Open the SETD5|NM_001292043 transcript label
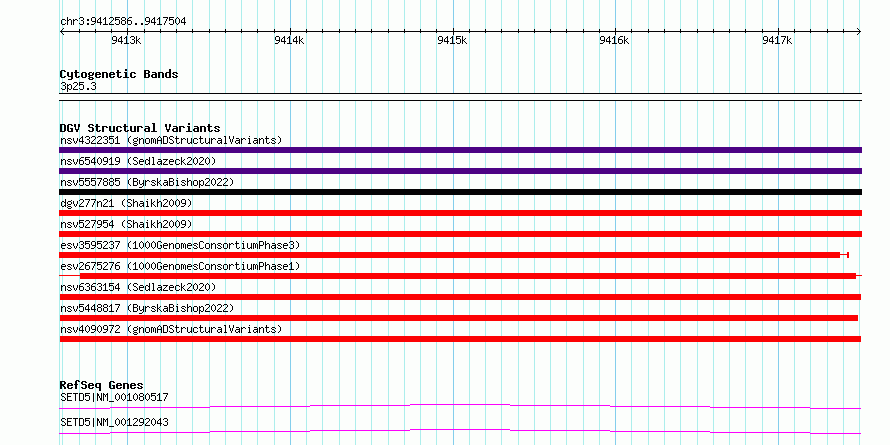890x445 pixels. (114, 422)
